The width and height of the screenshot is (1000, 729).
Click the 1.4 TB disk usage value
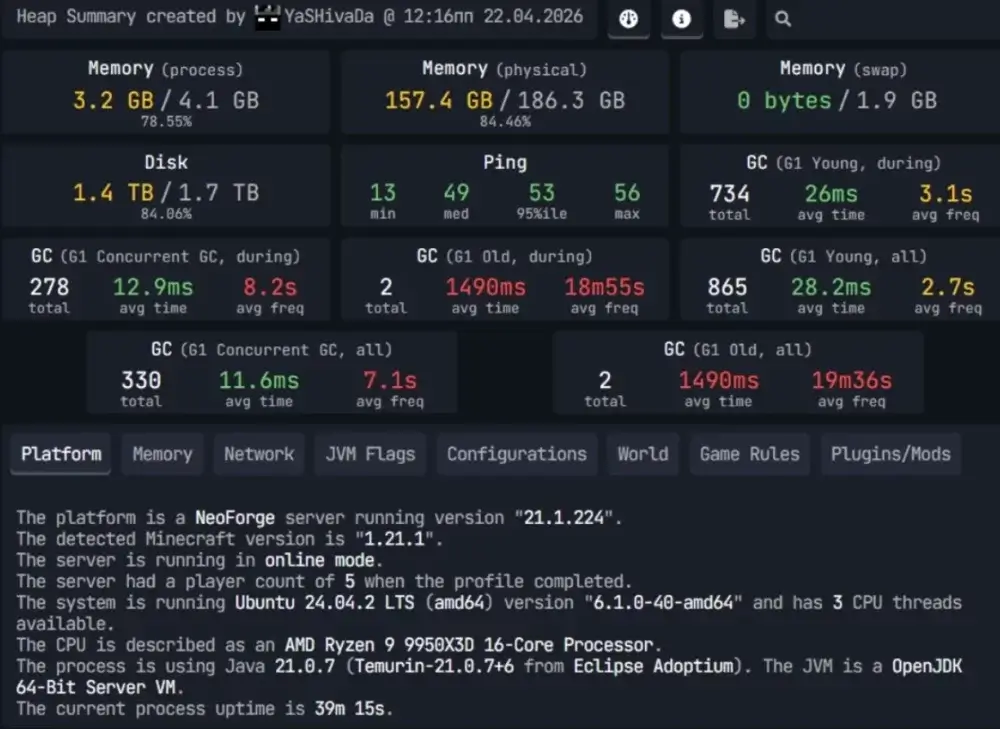[114, 193]
